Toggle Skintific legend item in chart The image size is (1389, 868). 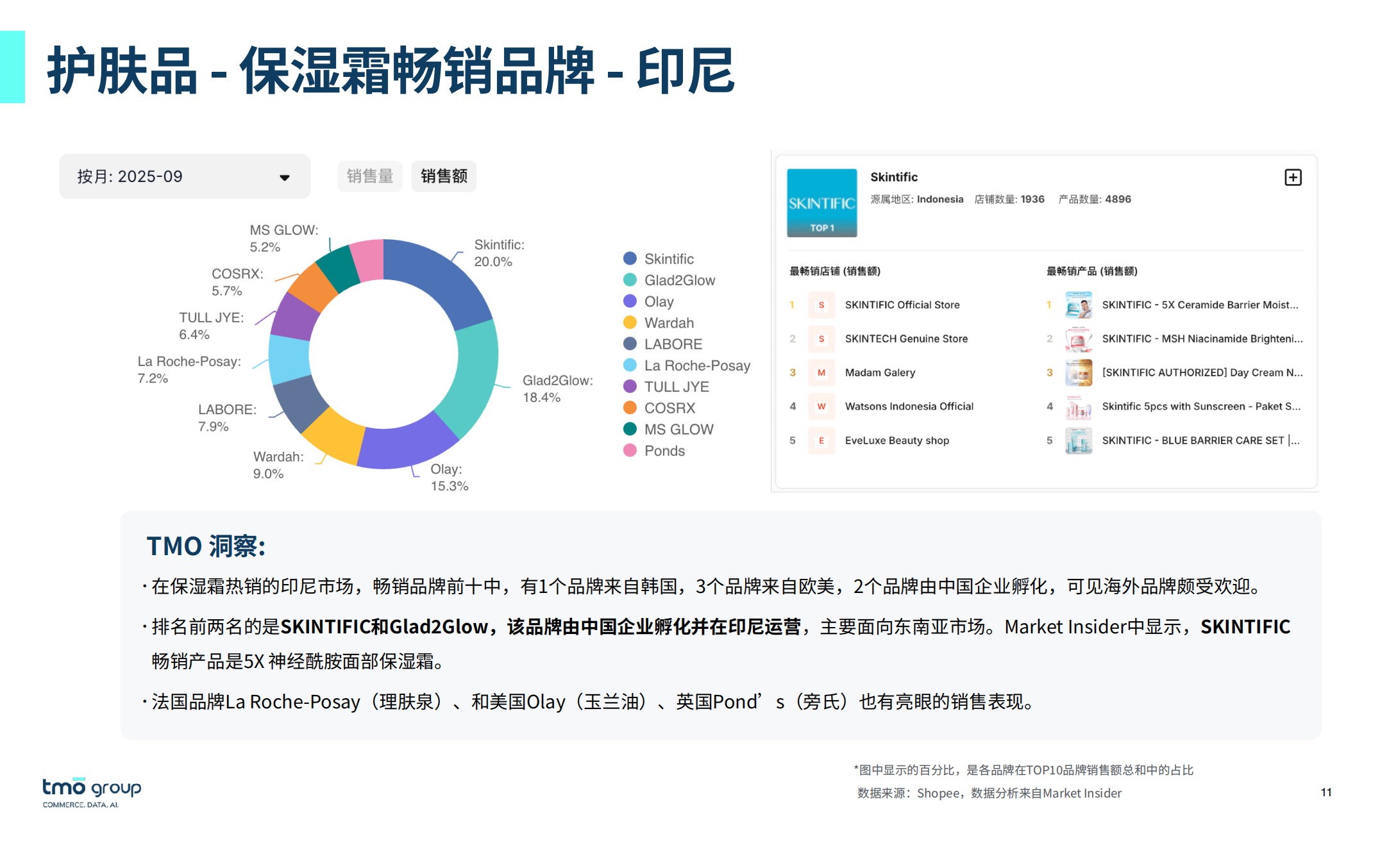point(668,259)
